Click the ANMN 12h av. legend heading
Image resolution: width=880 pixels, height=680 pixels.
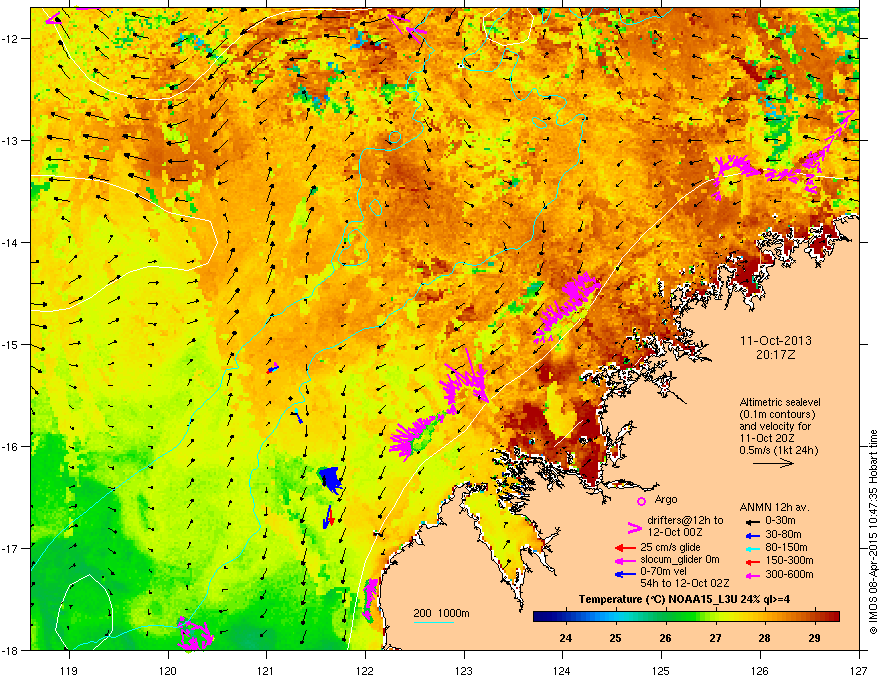point(774,508)
